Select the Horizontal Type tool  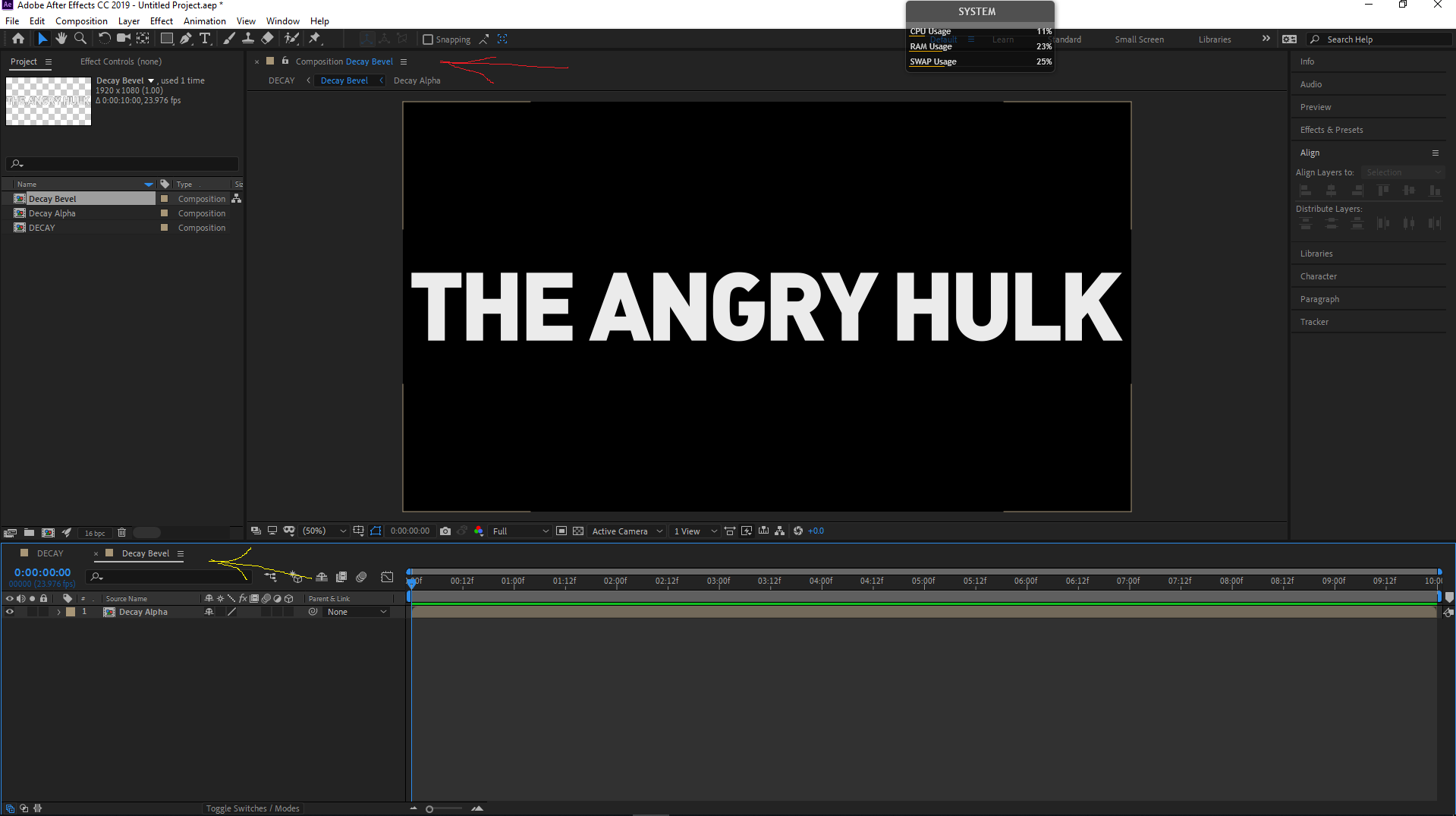[x=205, y=39]
